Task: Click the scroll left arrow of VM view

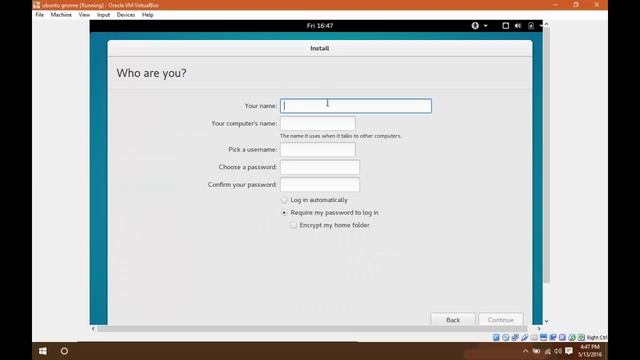Action: click(93, 329)
